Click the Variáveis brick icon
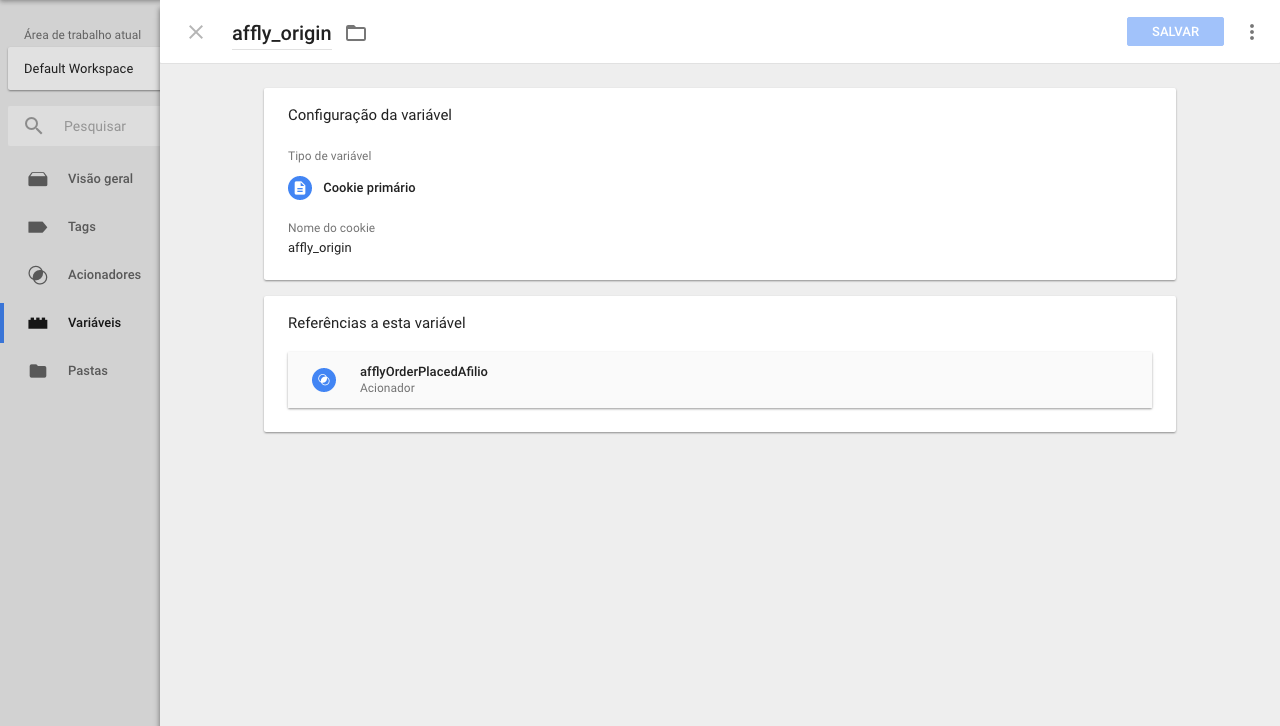Screen dimensions: 1280x726 coord(38,323)
